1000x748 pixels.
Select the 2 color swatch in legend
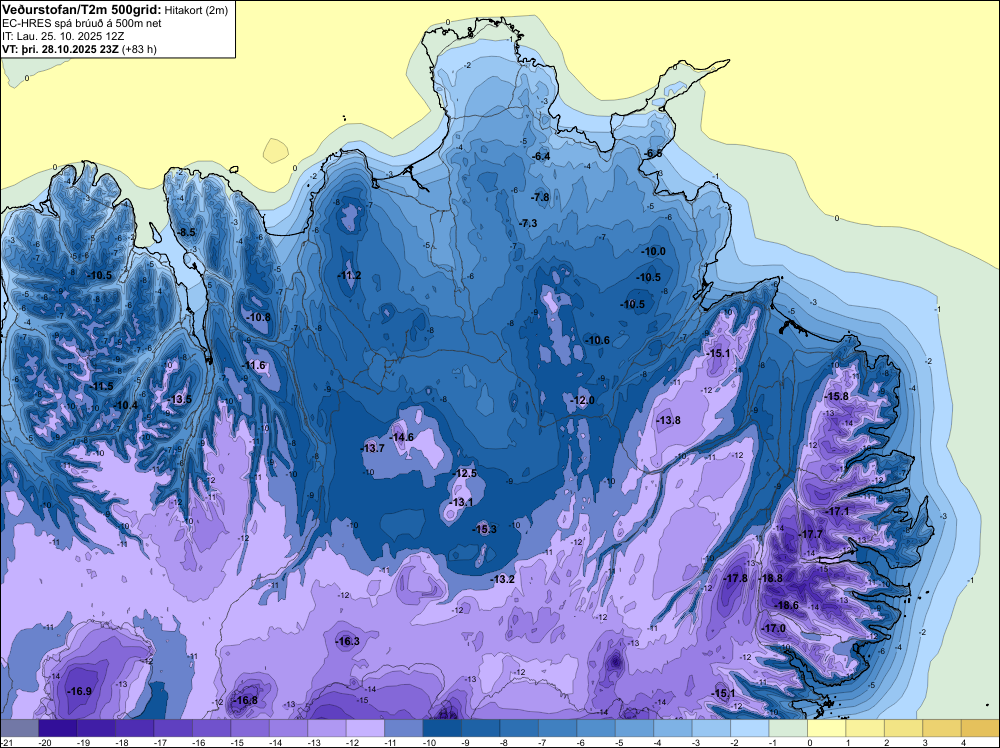click(903, 728)
